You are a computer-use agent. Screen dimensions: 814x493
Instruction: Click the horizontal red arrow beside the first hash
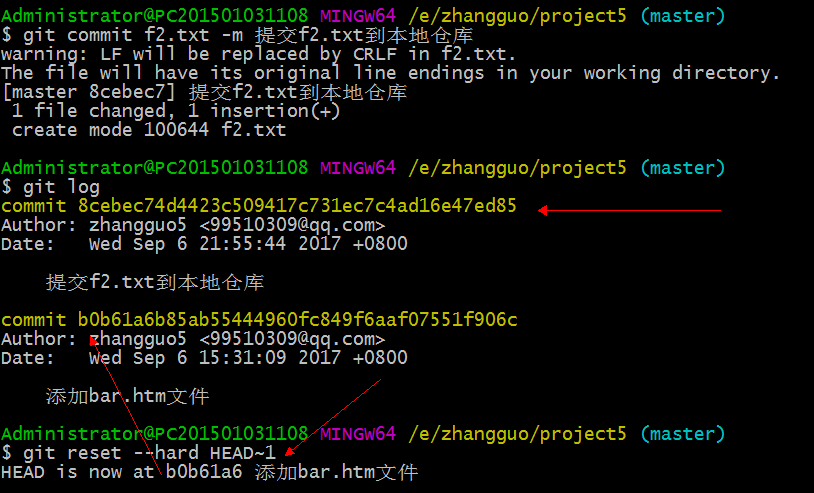[630, 210]
